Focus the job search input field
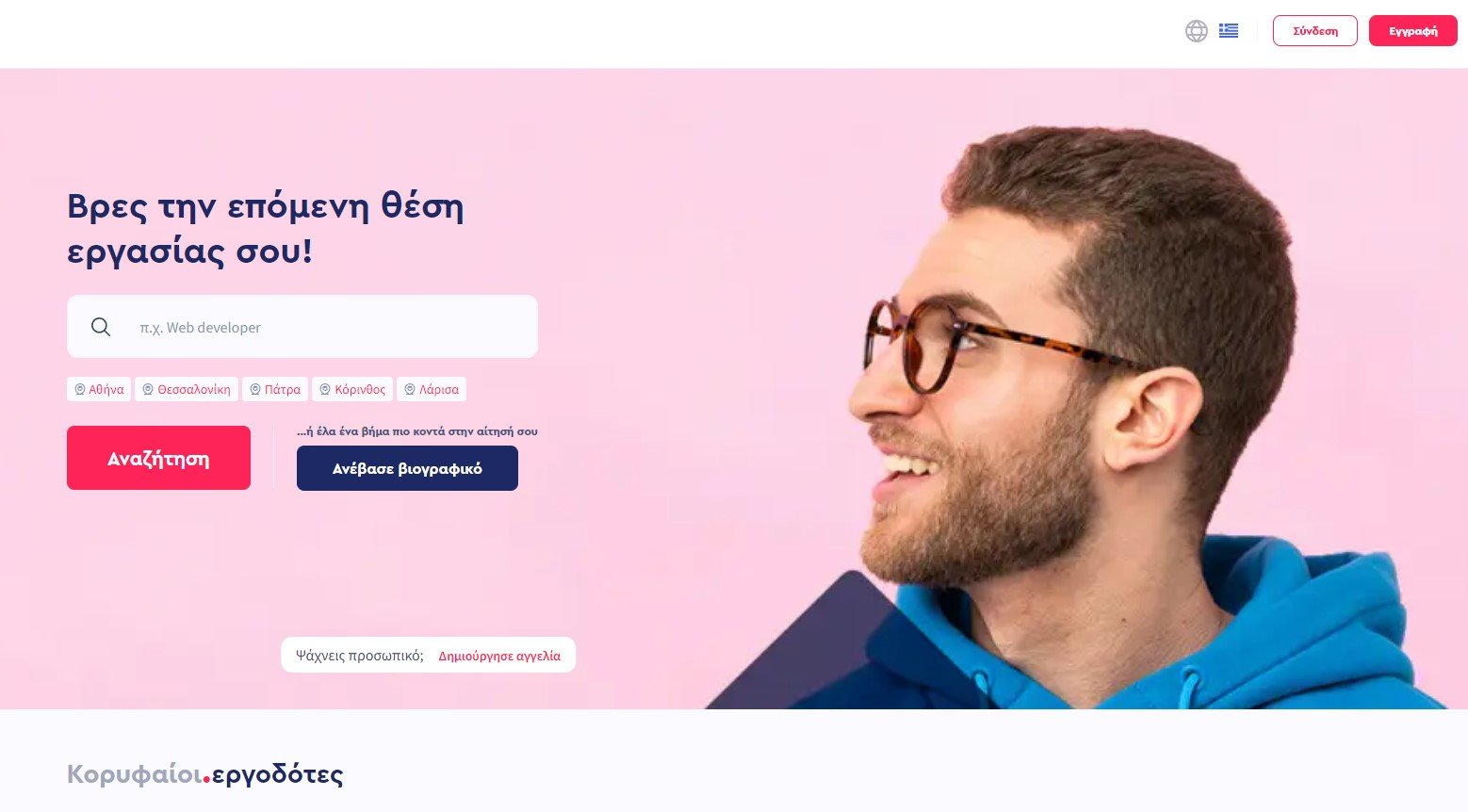Image resolution: width=1468 pixels, height=812 pixels. pos(302,327)
